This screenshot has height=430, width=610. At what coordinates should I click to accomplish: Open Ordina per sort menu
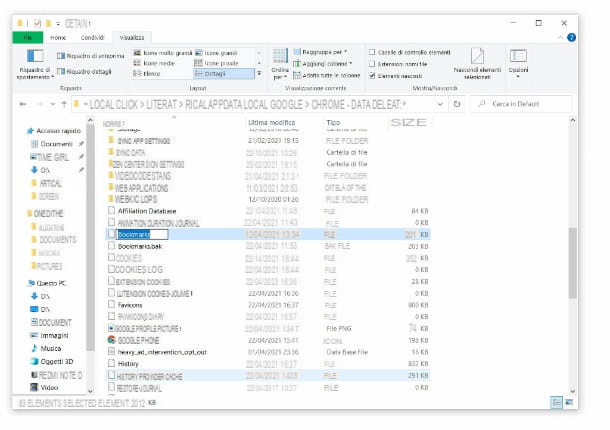[x=280, y=64]
